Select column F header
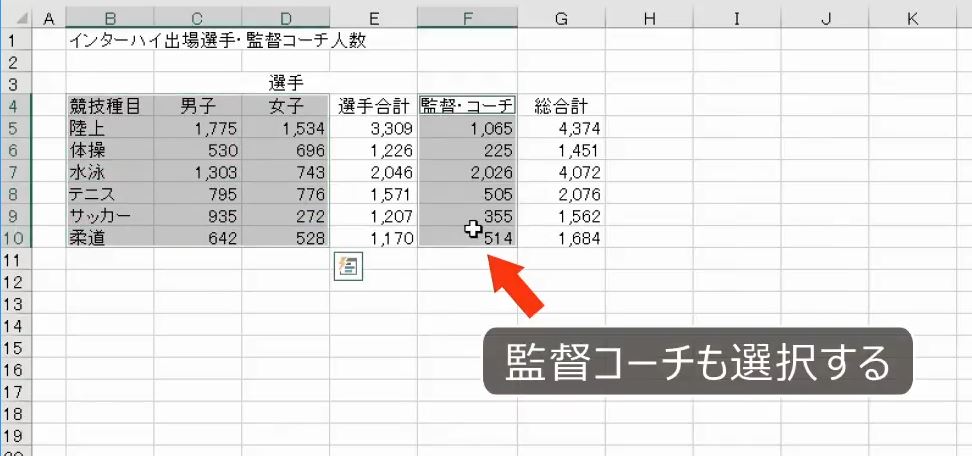Viewport: 972px width, 456px height. tap(467, 19)
